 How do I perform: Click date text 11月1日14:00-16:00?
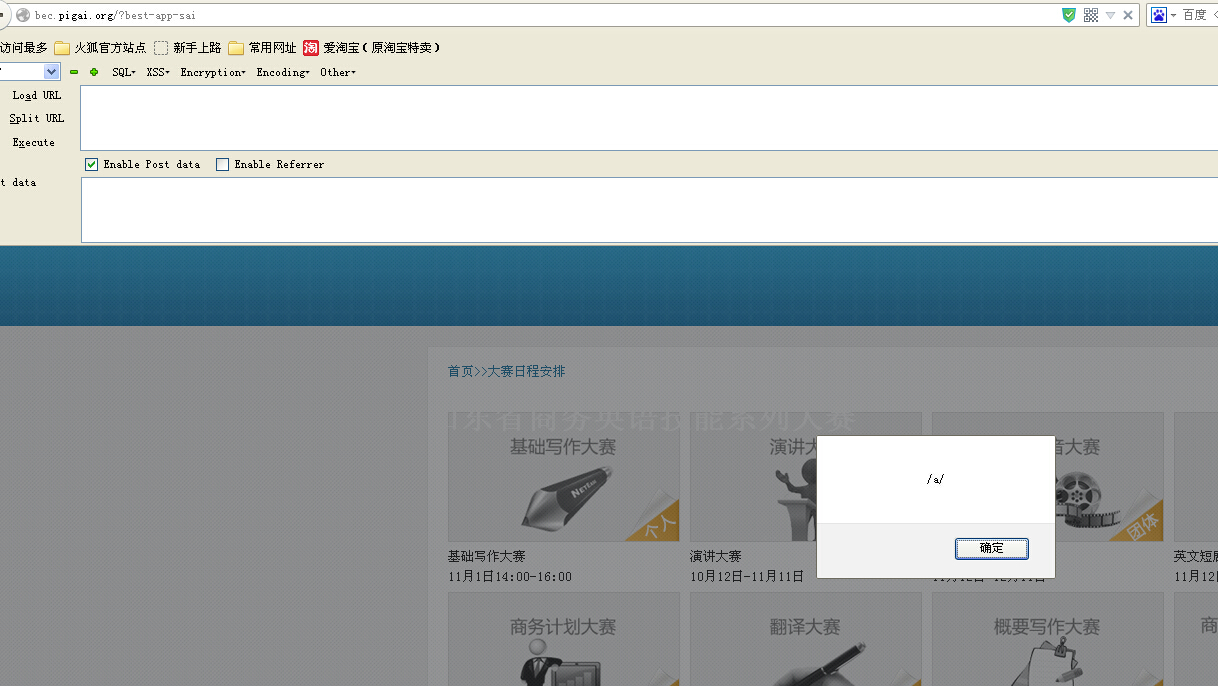coord(510,576)
